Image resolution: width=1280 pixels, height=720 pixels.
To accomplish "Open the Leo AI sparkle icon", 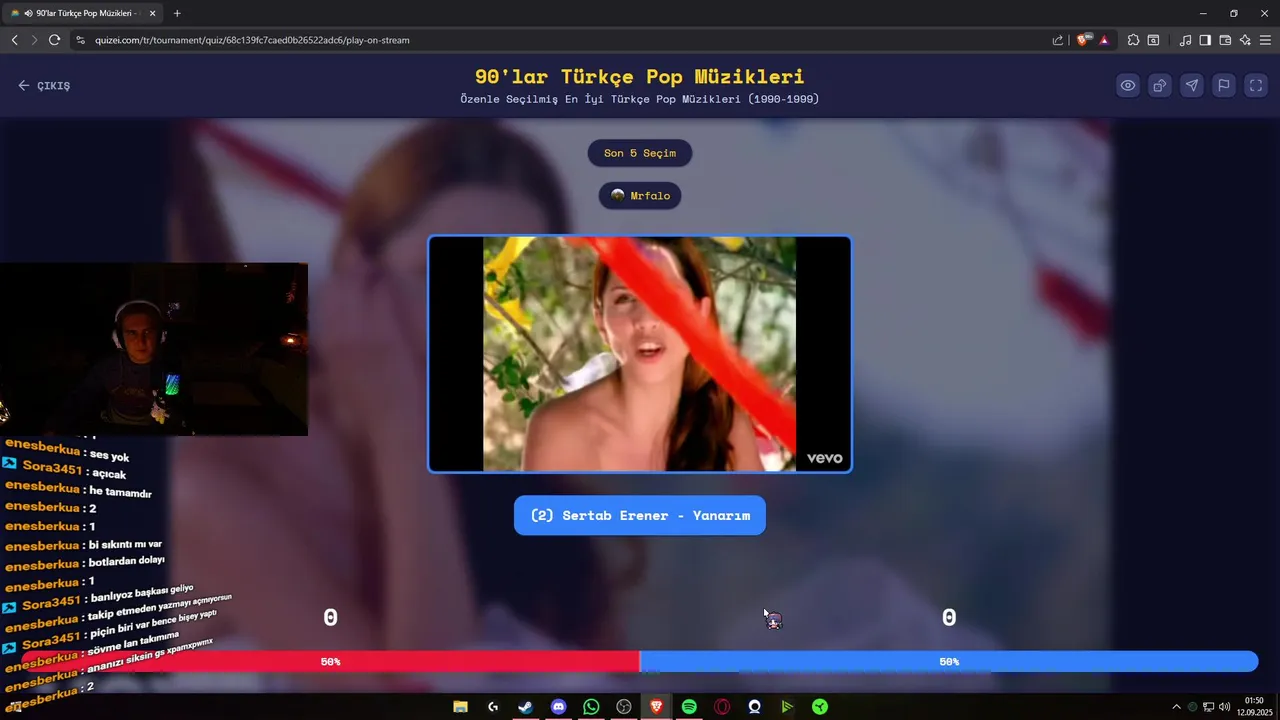I will 1245,40.
